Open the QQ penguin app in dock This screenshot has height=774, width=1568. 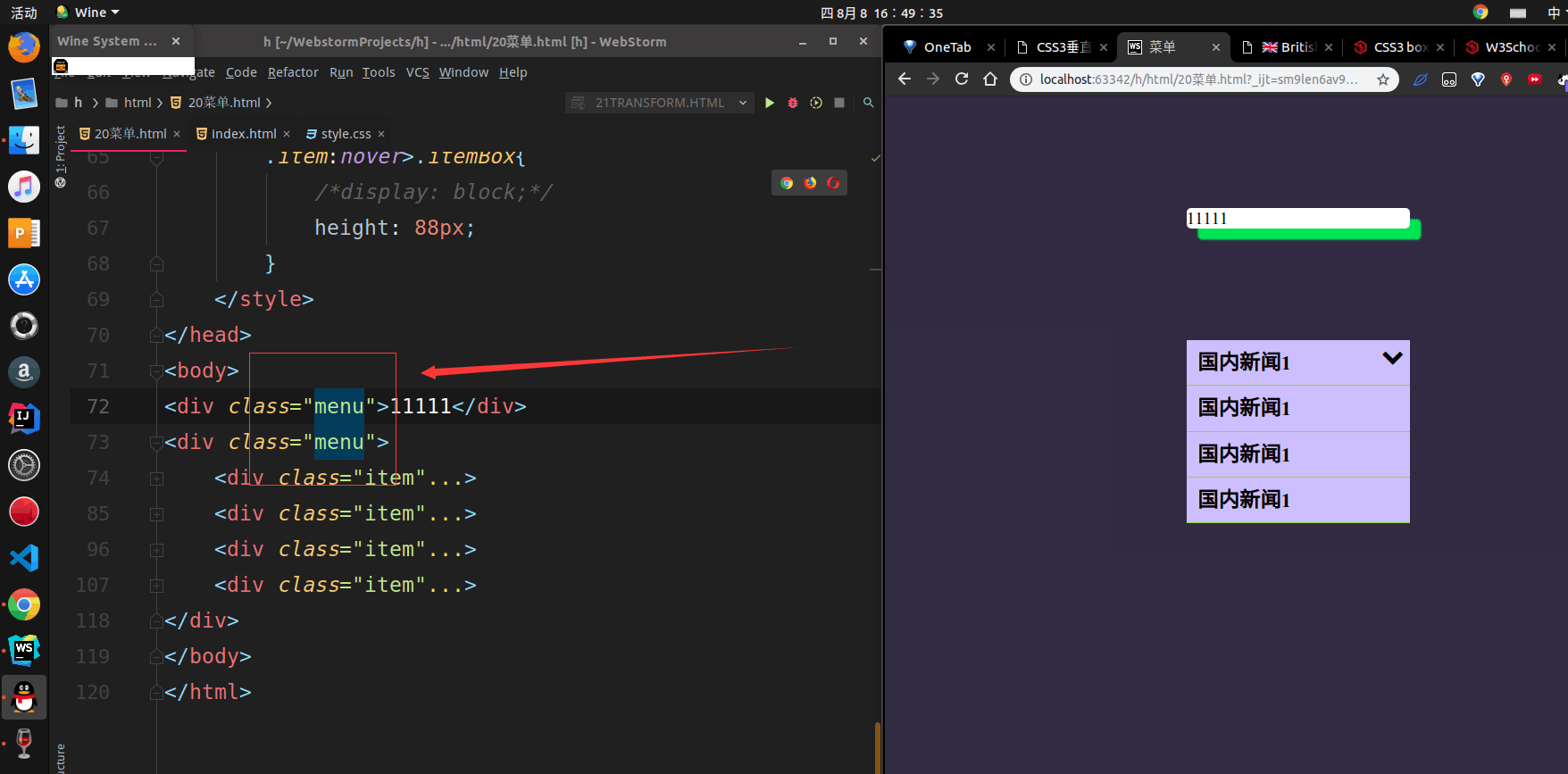point(24,697)
